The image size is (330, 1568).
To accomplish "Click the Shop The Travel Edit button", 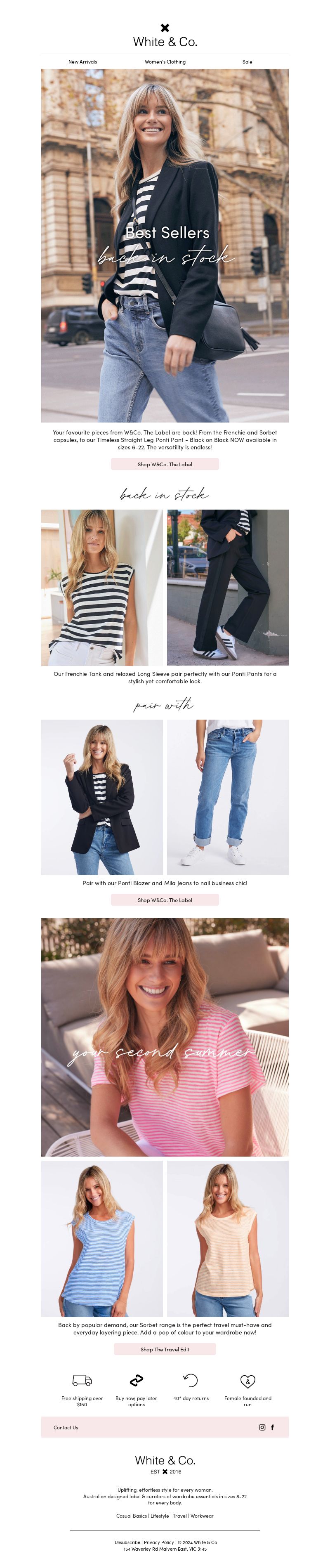I will [x=165, y=1349].
